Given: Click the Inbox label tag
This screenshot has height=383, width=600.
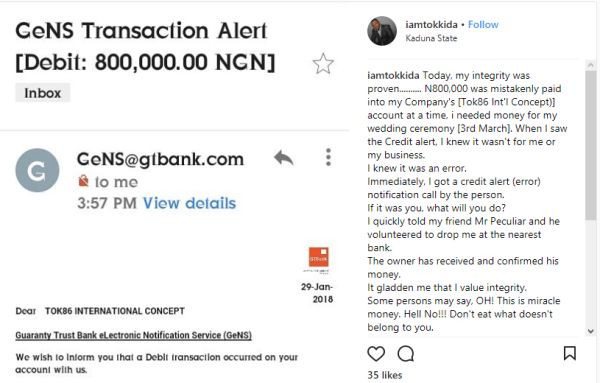Looking at the screenshot, I should [42, 93].
